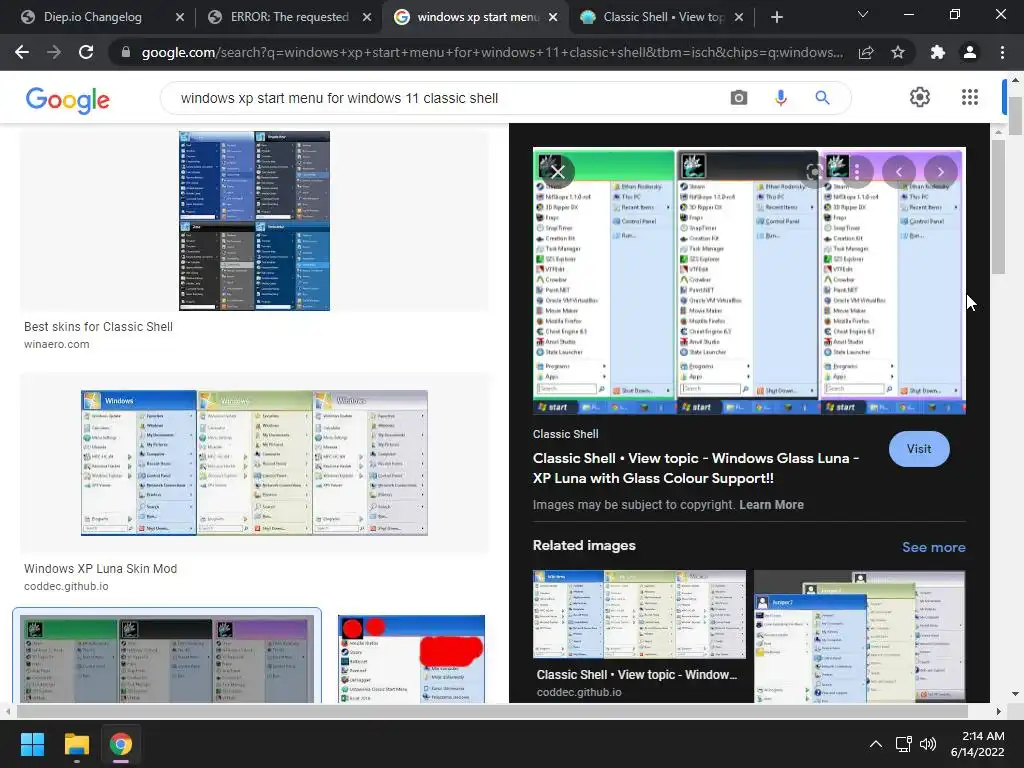
Task: Select the green black purple start menus thumbnail
Action: [167, 659]
